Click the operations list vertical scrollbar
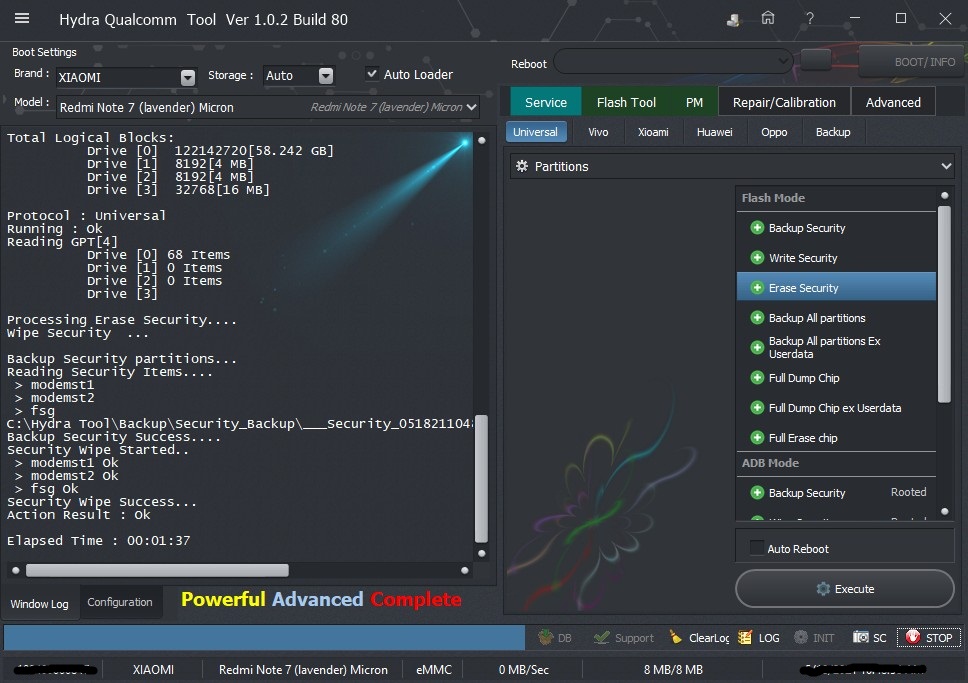Screen dimensions: 968x683 [x=944, y=304]
